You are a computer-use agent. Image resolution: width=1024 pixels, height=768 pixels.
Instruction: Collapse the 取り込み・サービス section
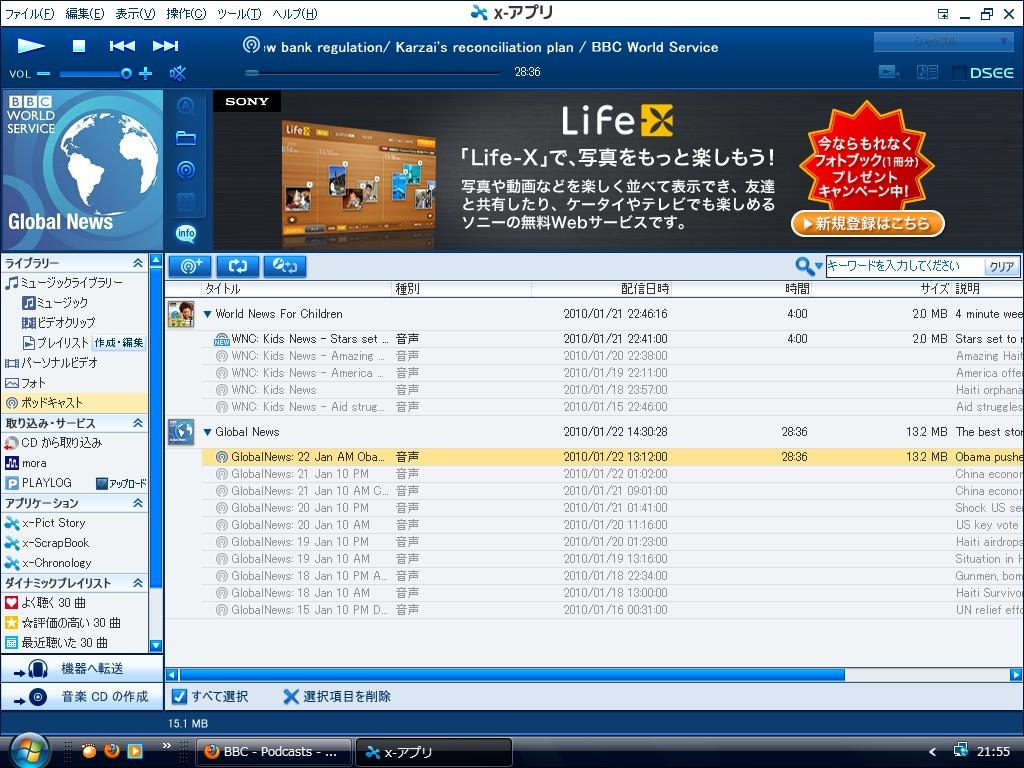[138, 423]
